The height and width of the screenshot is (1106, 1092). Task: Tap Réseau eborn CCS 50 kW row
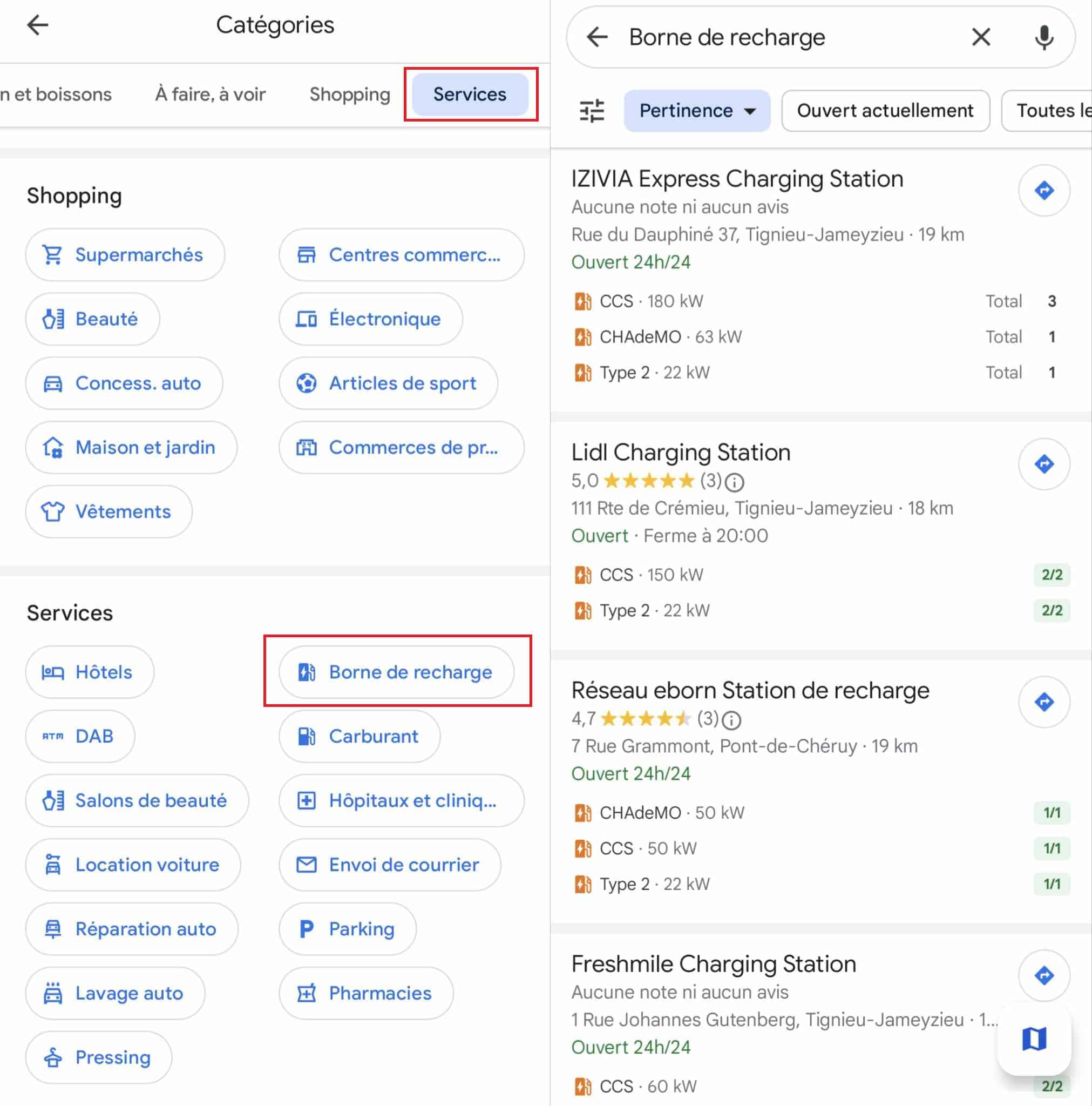[821, 848]
